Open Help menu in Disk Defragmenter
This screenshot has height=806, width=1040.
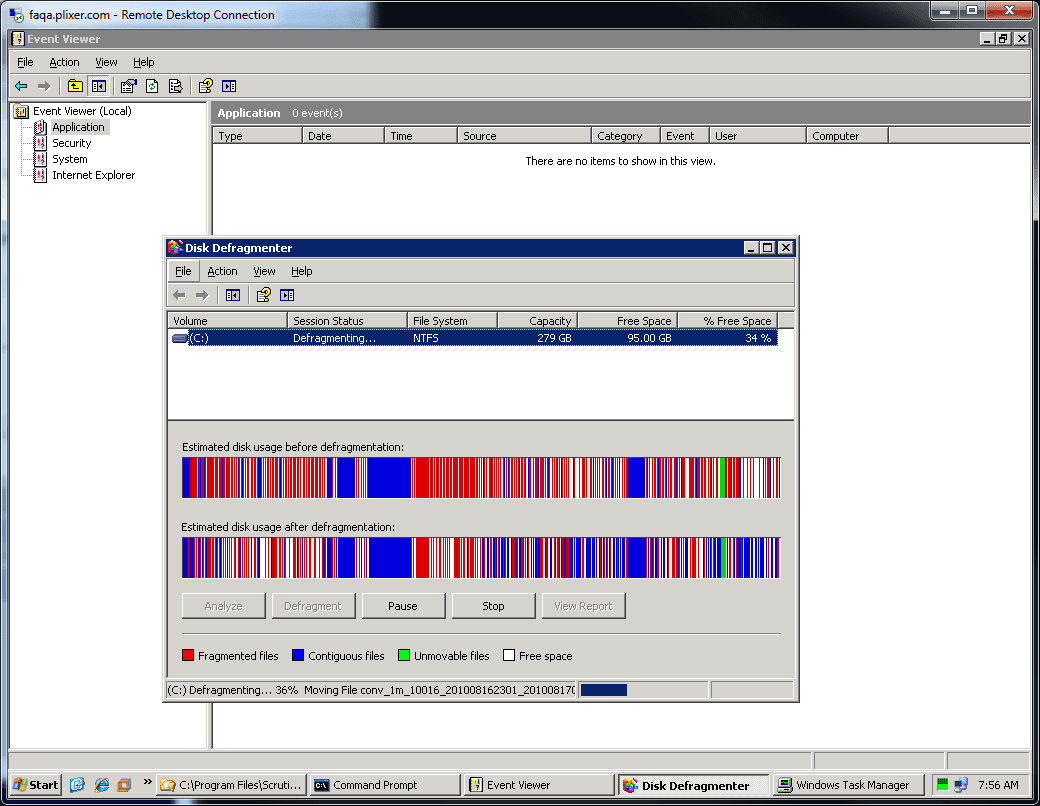302,271
